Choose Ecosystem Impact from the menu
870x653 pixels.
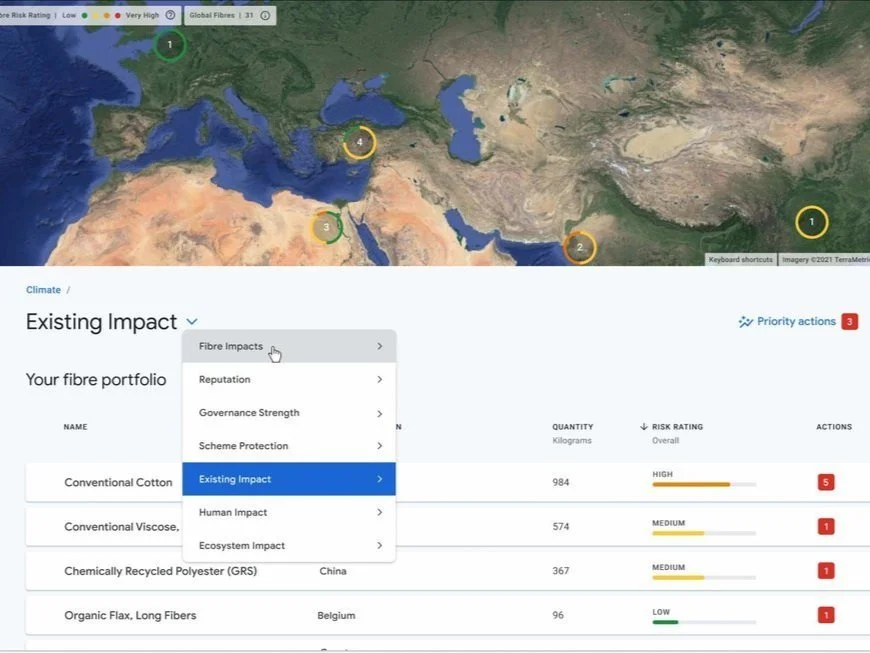pos(289,546)
